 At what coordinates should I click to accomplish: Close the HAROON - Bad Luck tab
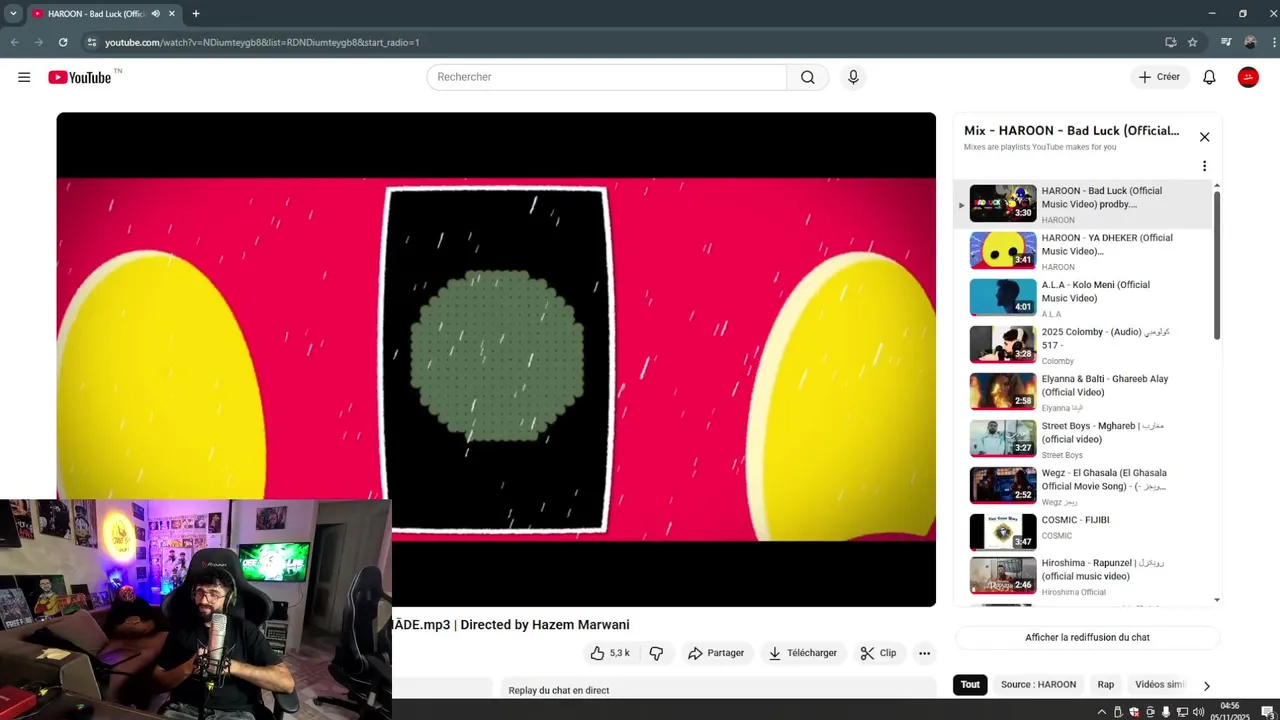172,14
